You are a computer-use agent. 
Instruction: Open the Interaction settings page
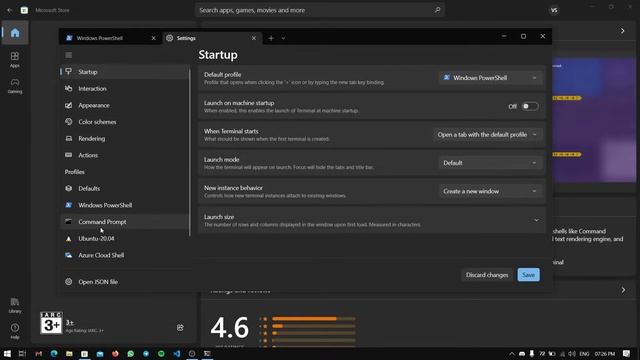124,89
